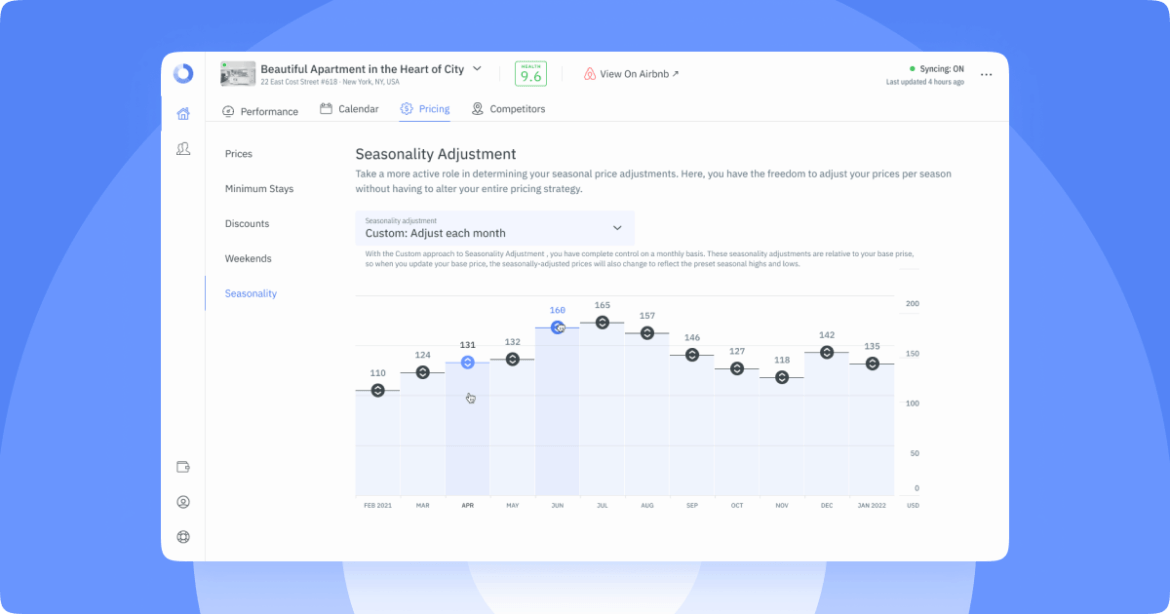Image resolution: width=1170 pixels, height=614 pixels.
Task: Select Minimum Stays in pricing menu
Action: (x=259, y=189)
